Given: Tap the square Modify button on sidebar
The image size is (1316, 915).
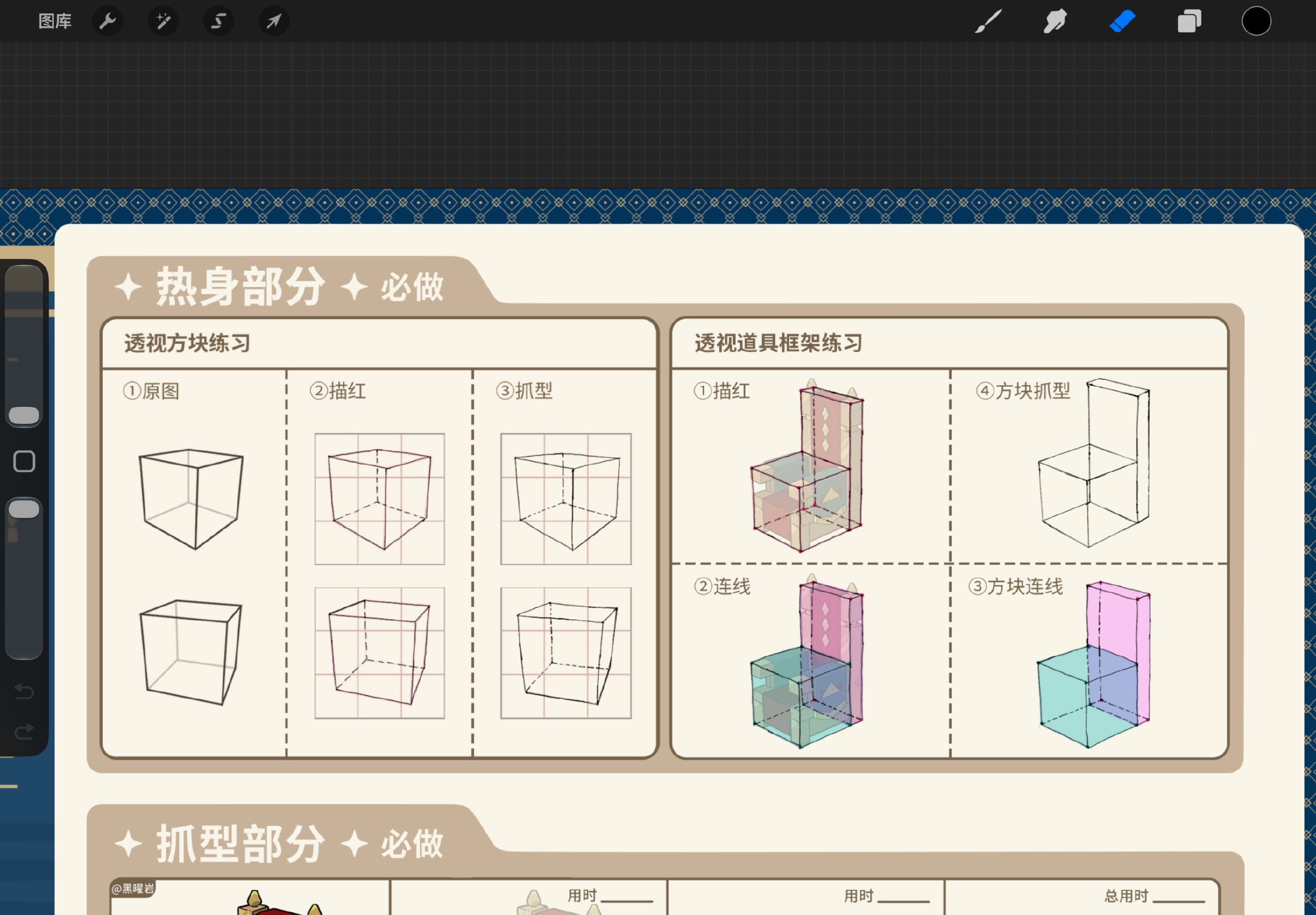Looking at the screenshot, I should [x=24, y=461].
